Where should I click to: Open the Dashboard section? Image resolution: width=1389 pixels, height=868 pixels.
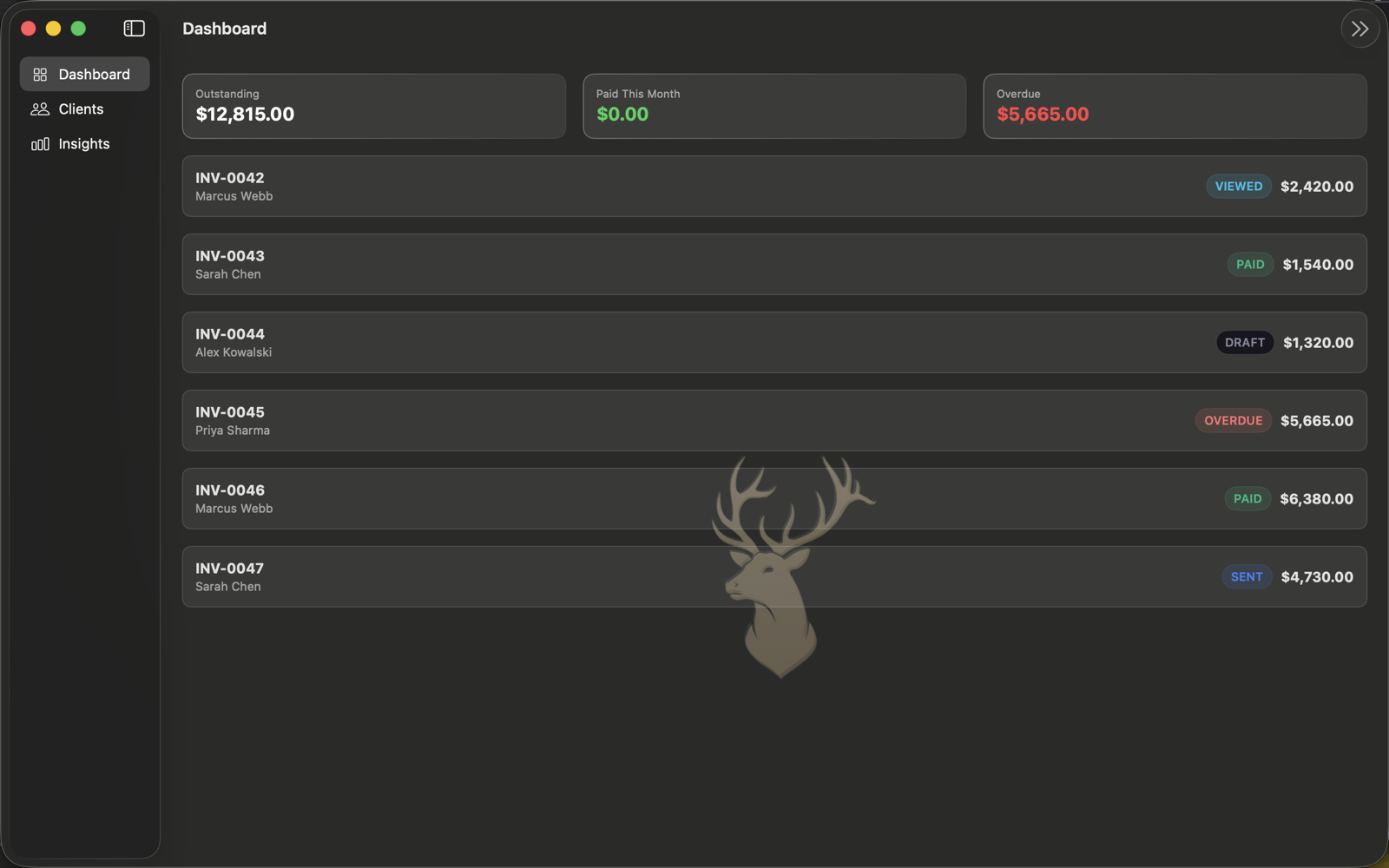click(x=84, y=74)
